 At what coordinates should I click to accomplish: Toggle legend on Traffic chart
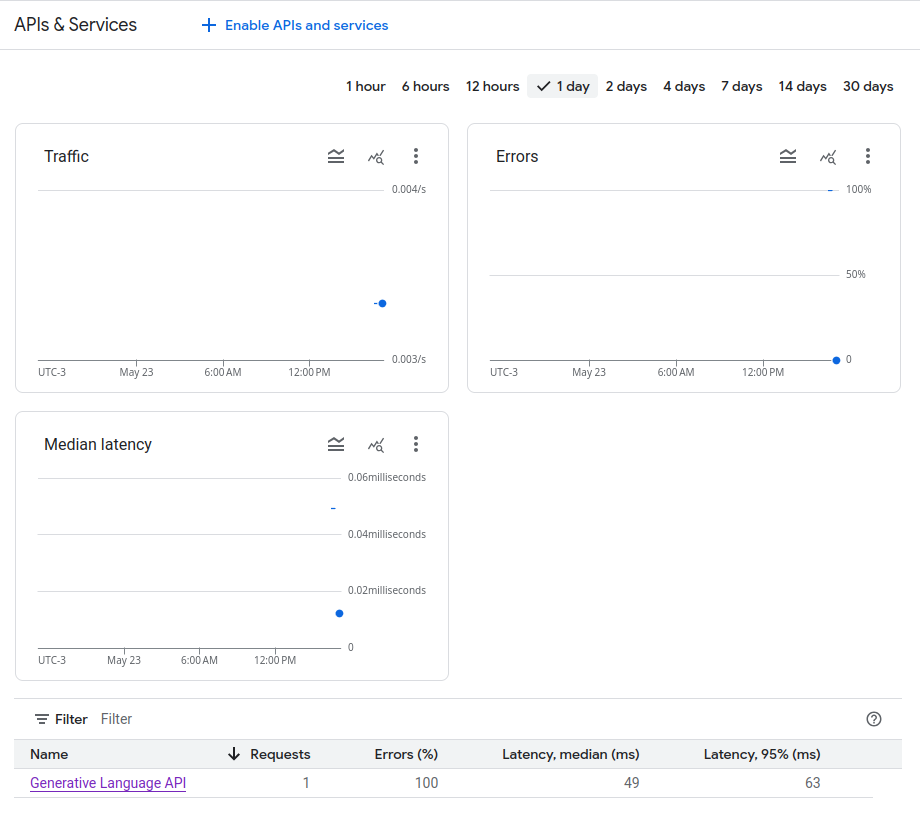336,156
